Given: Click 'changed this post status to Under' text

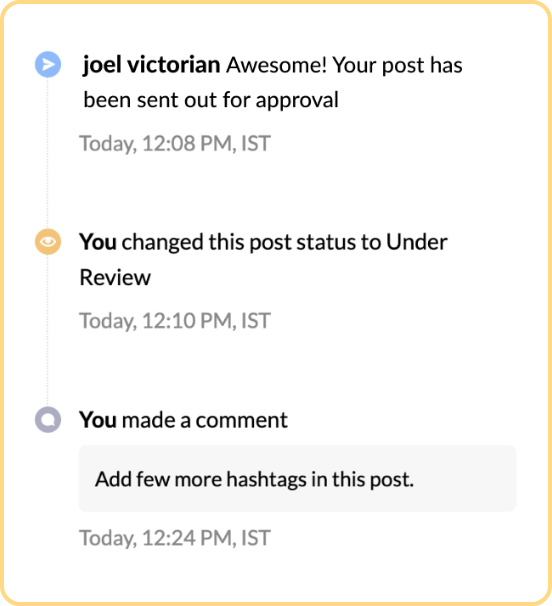Looking at the screenshot, I should [285, 243].
